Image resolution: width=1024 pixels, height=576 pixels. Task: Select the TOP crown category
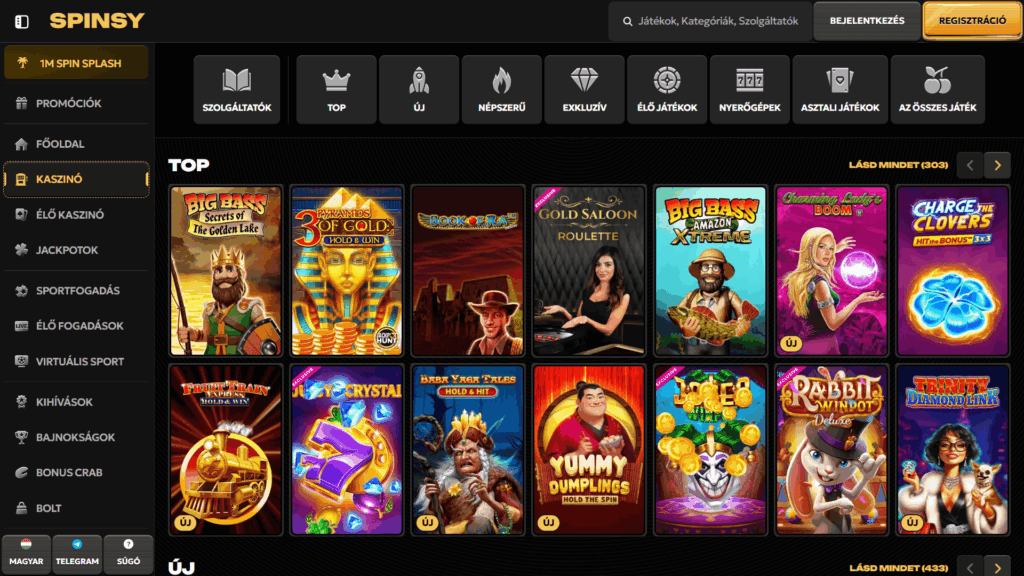tap(336, 89)
